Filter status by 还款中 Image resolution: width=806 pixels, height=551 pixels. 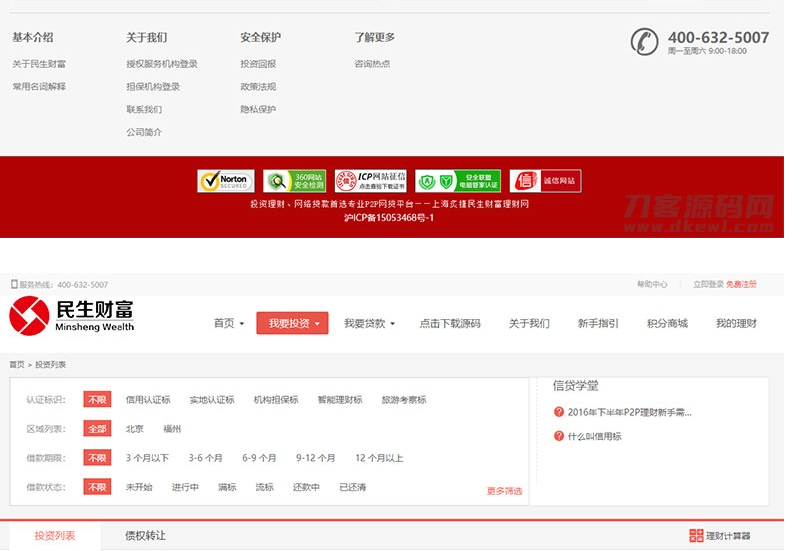[x=306, y=487]
